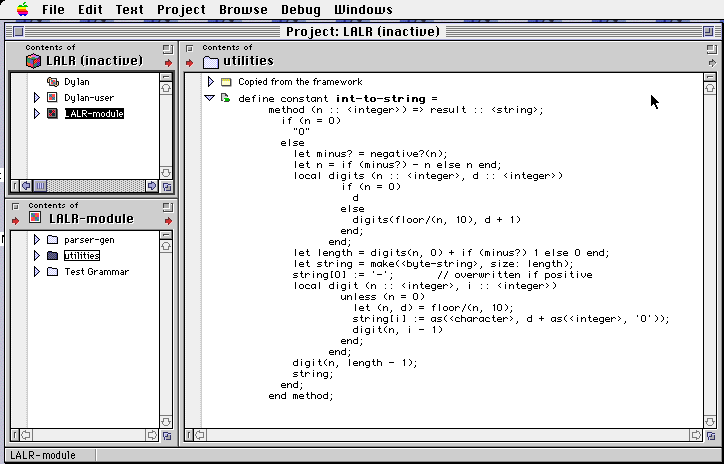Screen dimensions: 724x464
Task: Click the Test Grammar folder icon
Action: [x=52, y=271]
